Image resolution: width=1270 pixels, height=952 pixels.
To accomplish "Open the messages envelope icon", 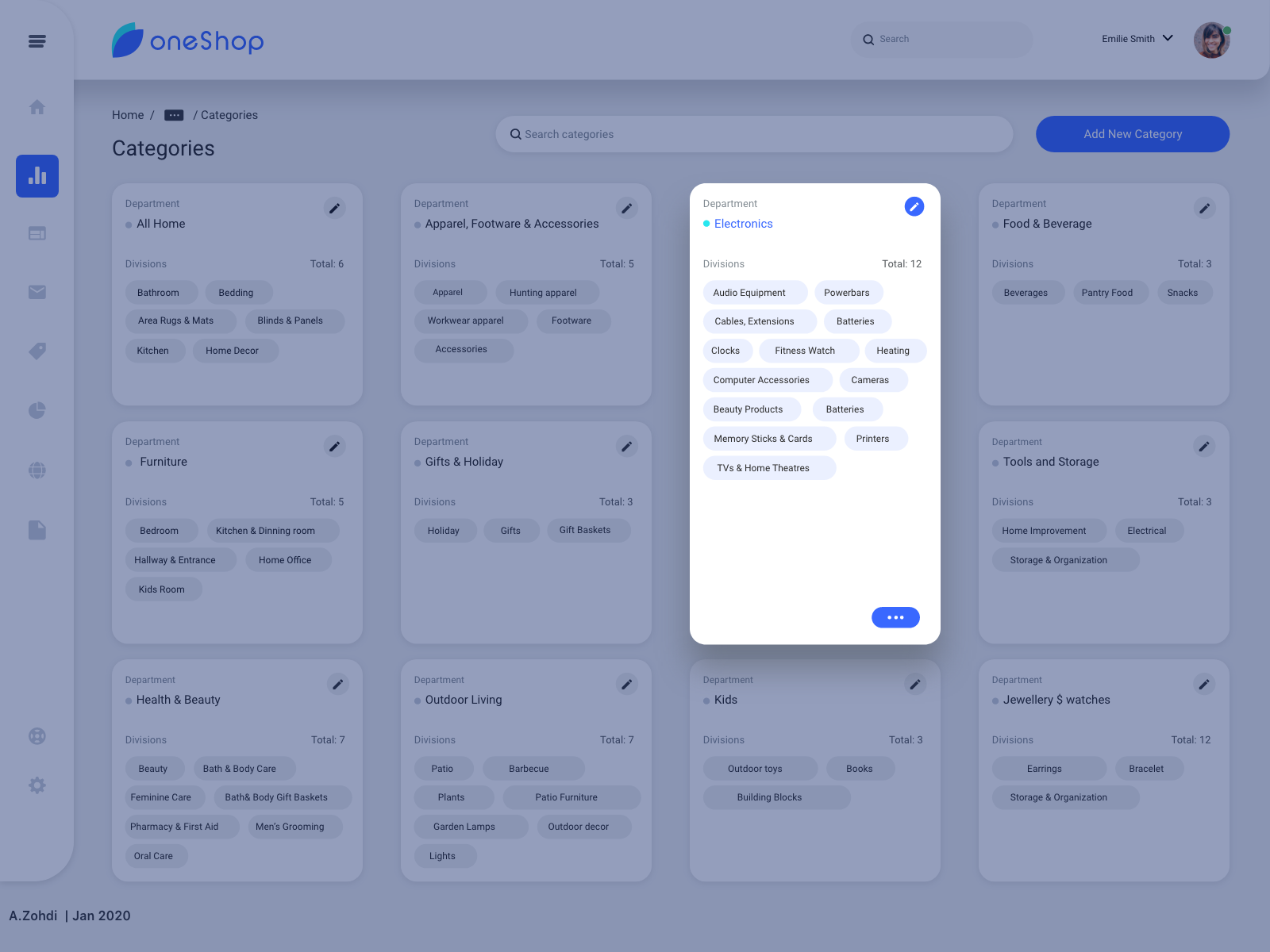I will (37, 291).
